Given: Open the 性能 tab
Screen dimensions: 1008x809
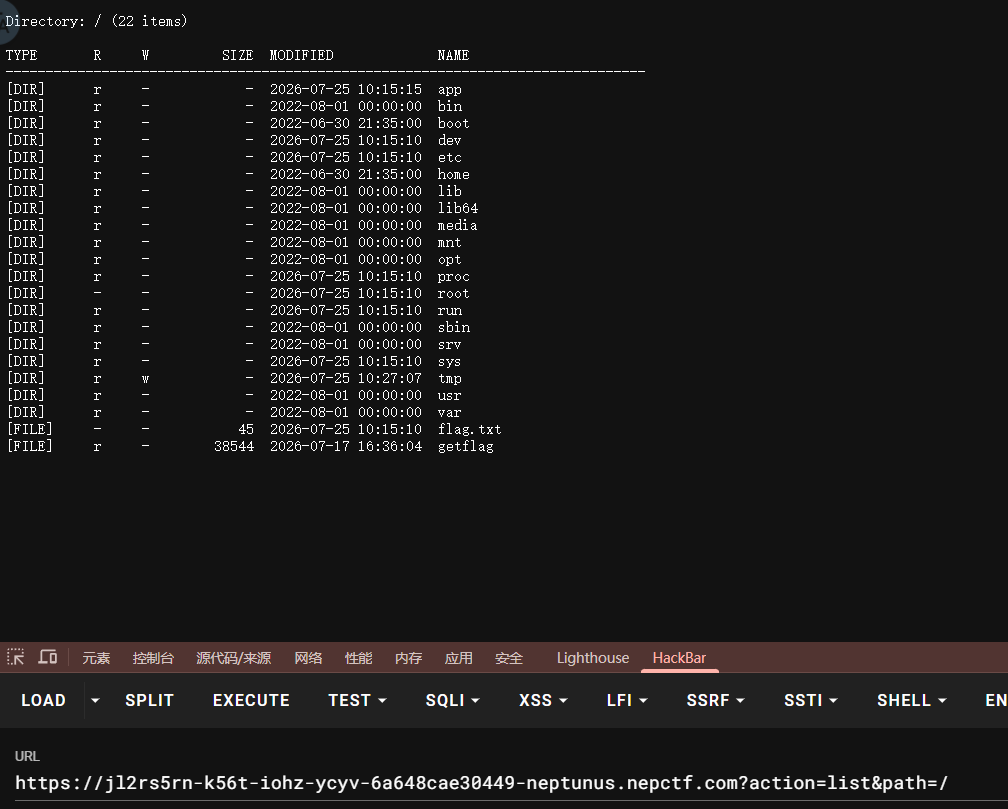Looking at the screenshot, I should [x=358, y=658].
